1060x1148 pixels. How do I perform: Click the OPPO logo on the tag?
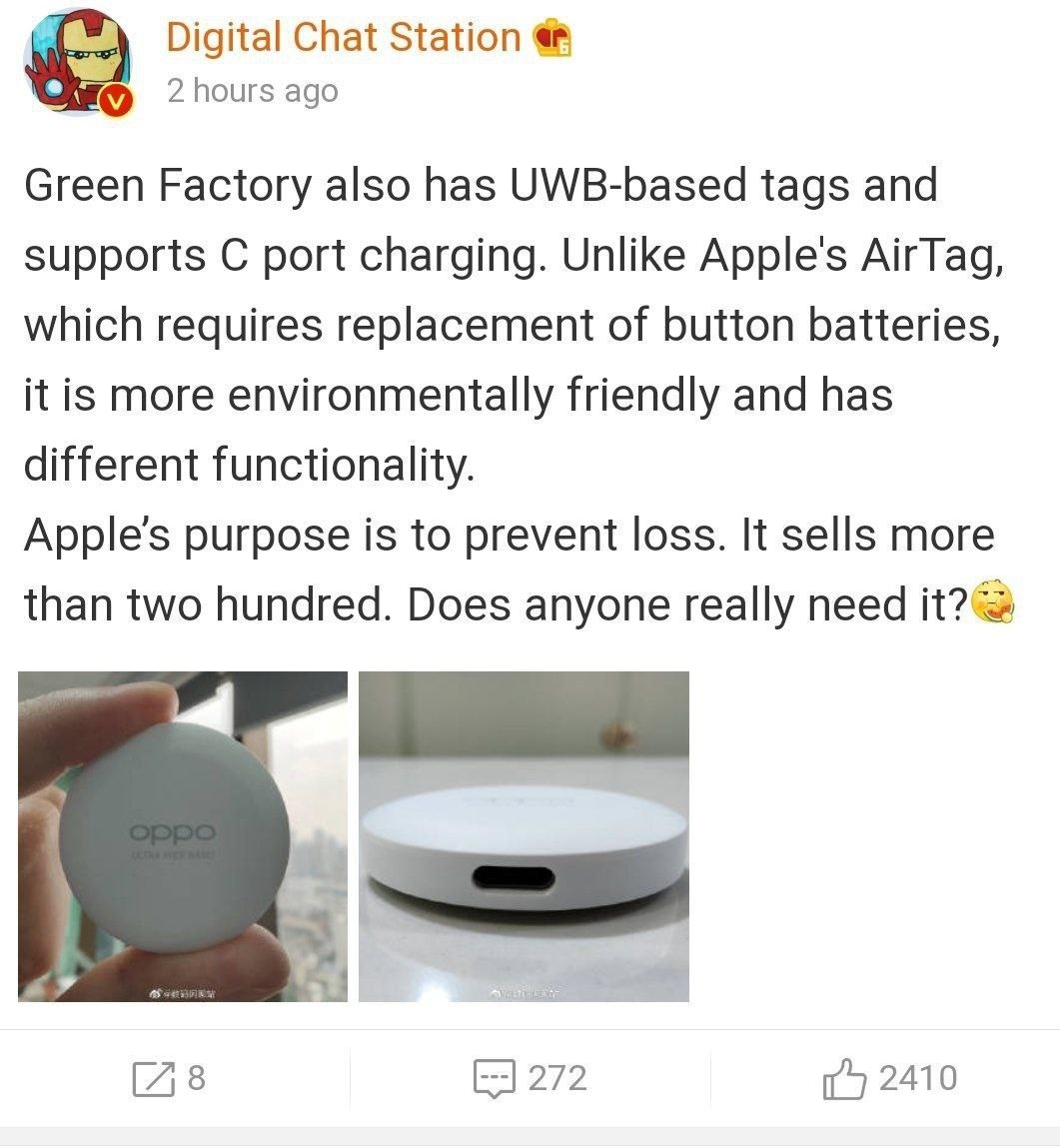tap(173, 832)
